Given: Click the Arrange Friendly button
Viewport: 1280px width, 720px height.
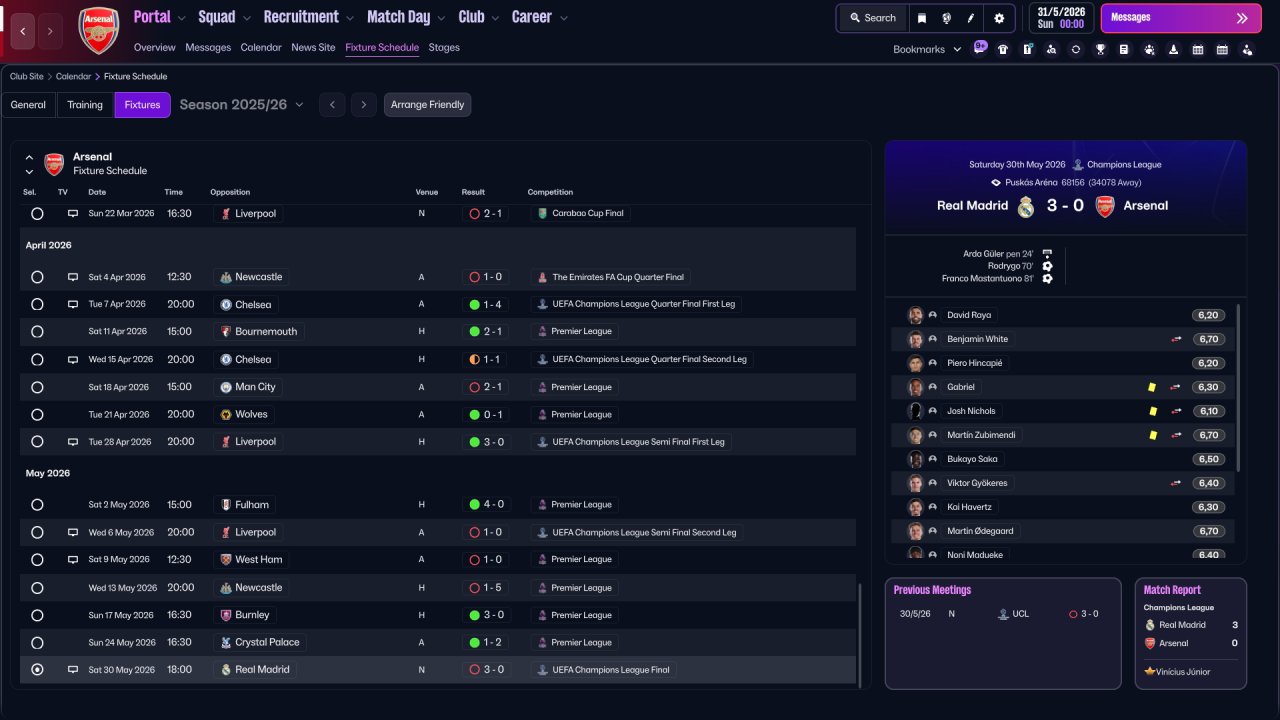Looking at the screenshot, I should [x=427, y=105].
